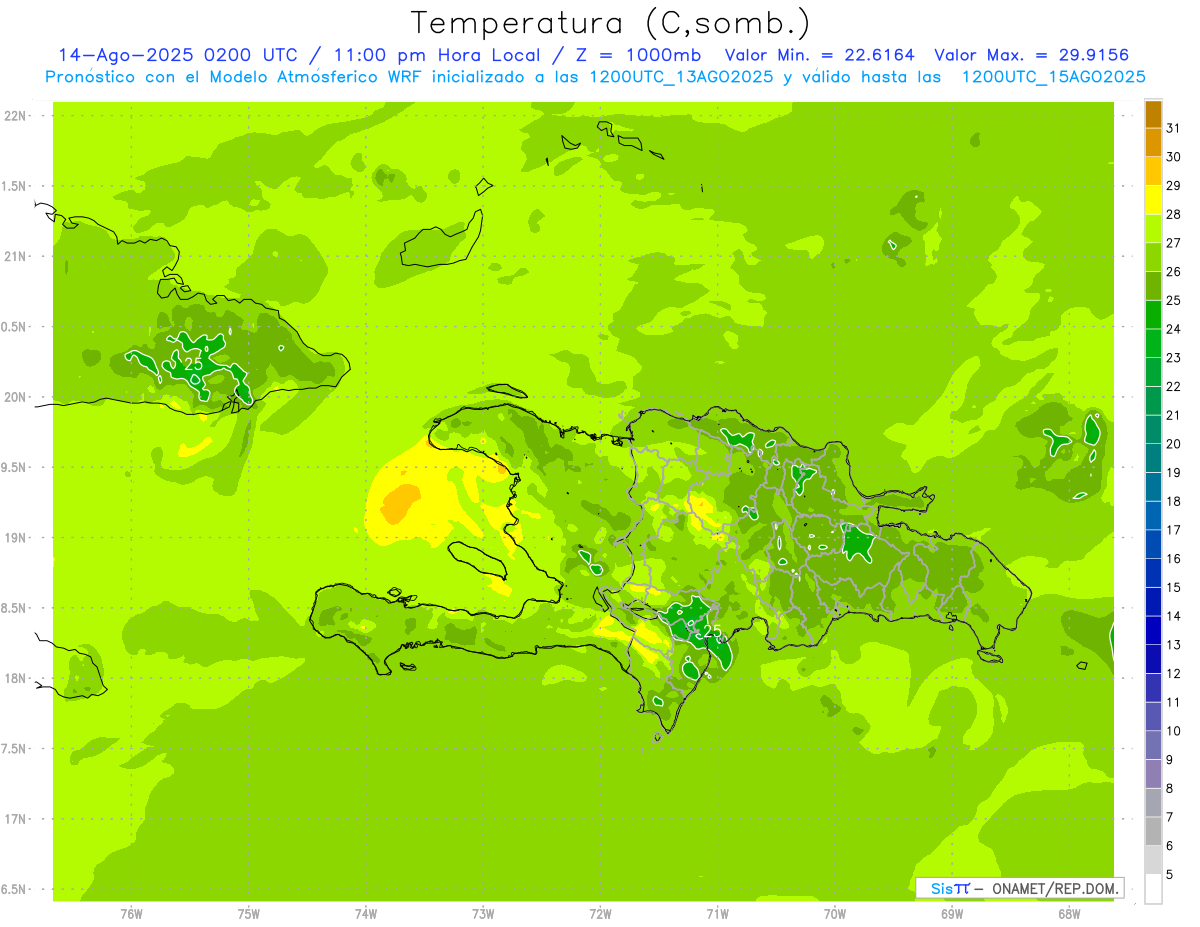The image size is (1200, 927).
Task: Pick the gray swatch between 6 and 7
Action: [1153, 831]
